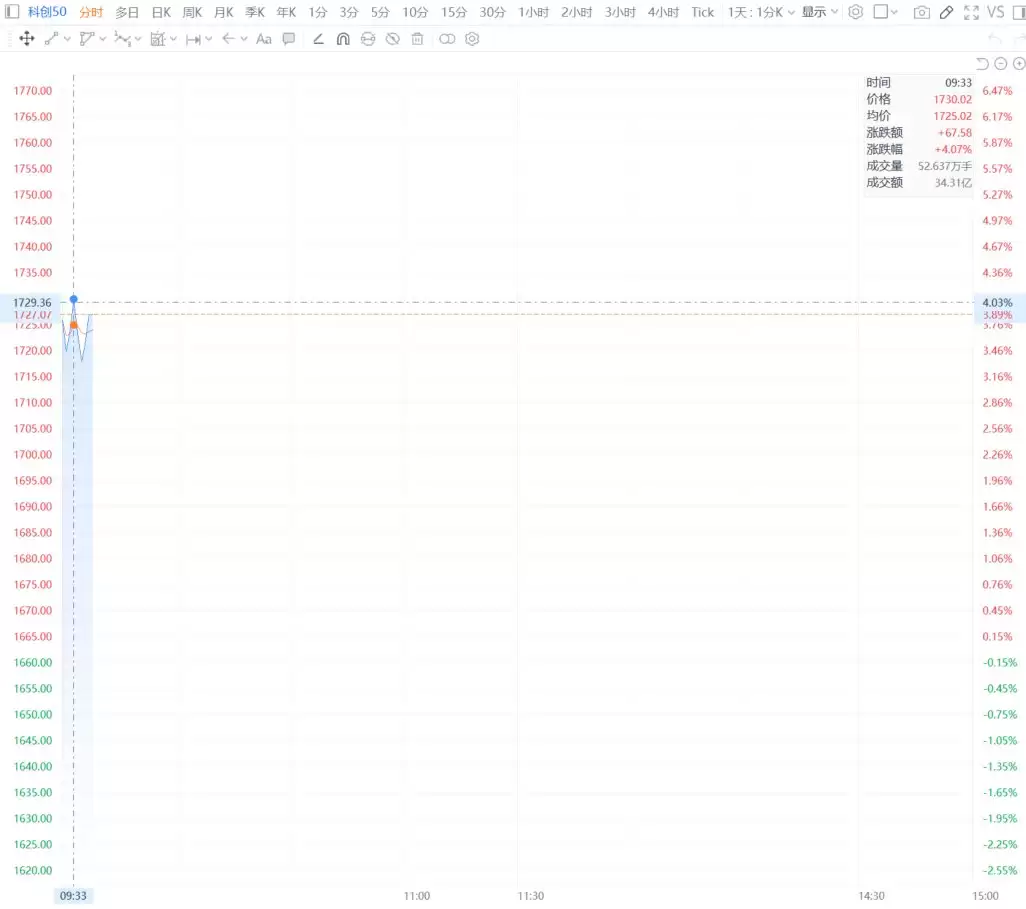Image resolution: width=1026 pixels, height=909 pixels.
Task: Select the polygon shape drawing tool
Action: pyautogui.click(x=86, y=39)
